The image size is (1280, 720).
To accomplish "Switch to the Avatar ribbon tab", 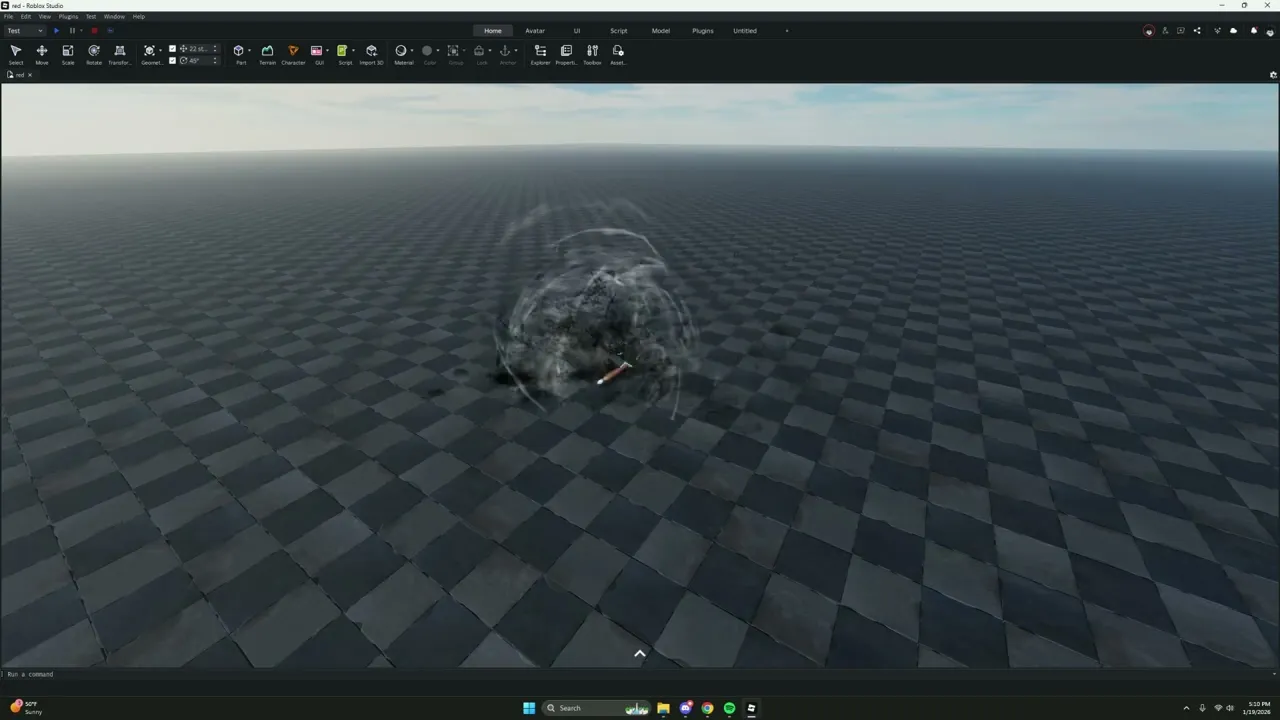I will click(535, 31).
